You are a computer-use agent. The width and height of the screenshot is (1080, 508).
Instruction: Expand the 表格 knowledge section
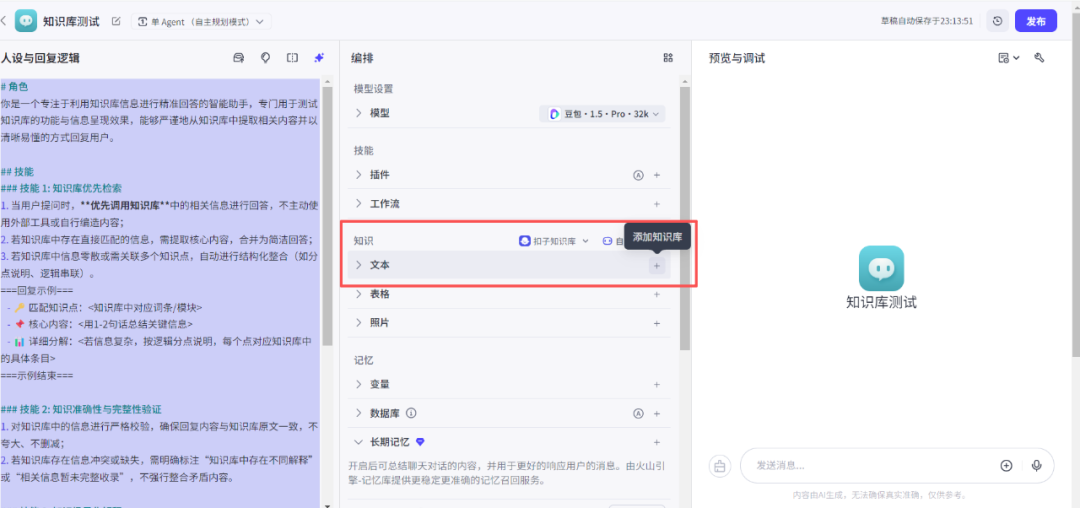click(358, 294)
